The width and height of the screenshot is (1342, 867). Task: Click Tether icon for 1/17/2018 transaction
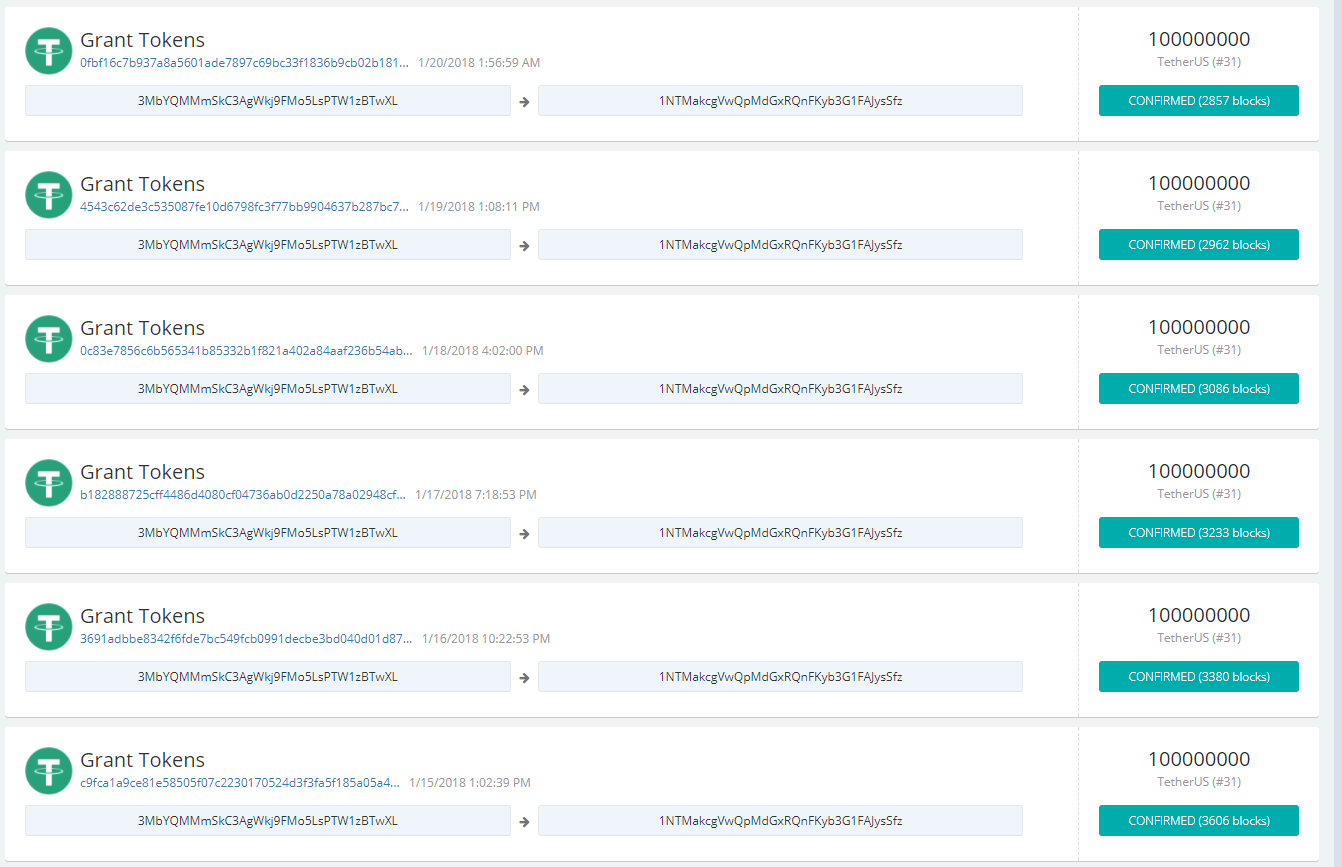tap(48, 483)
